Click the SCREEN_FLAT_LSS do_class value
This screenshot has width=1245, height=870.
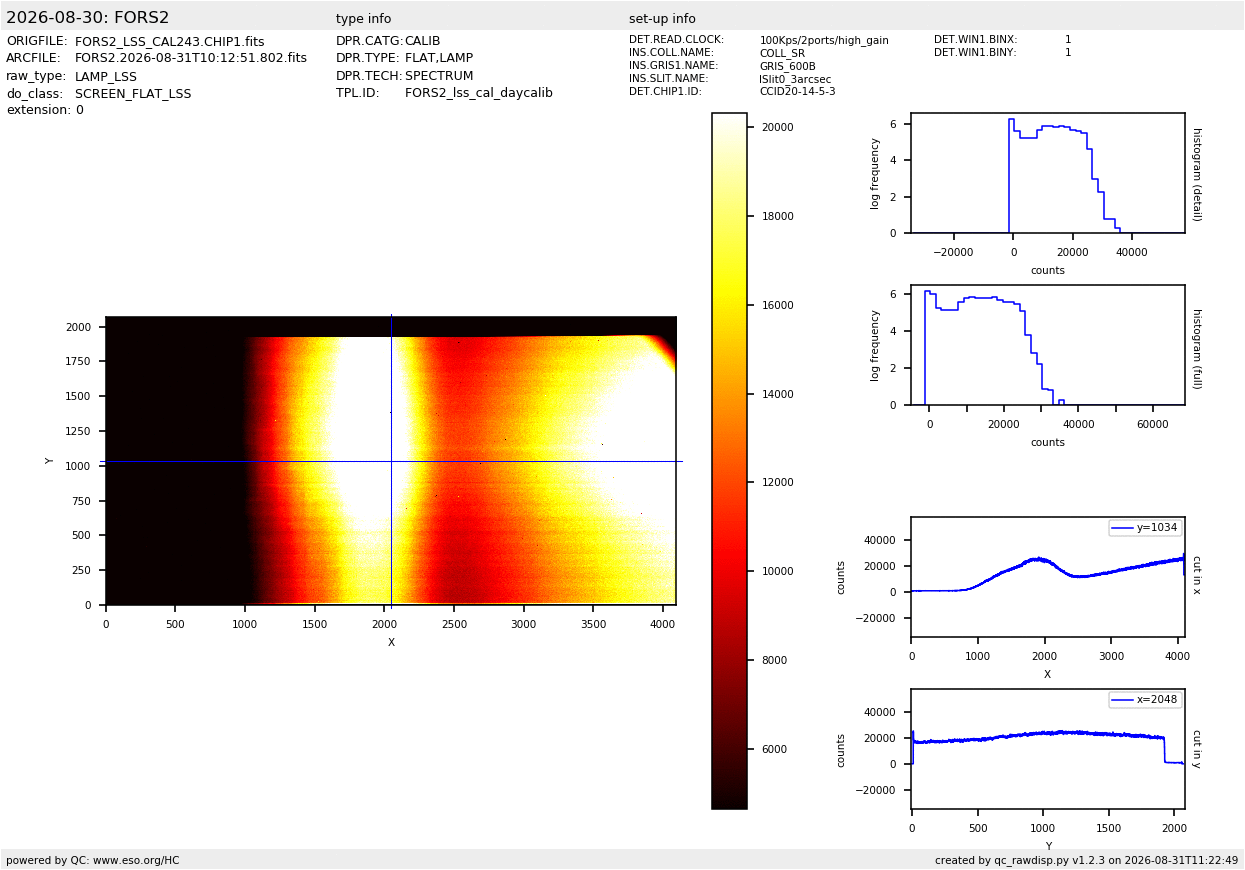click(x=133, y=94)
